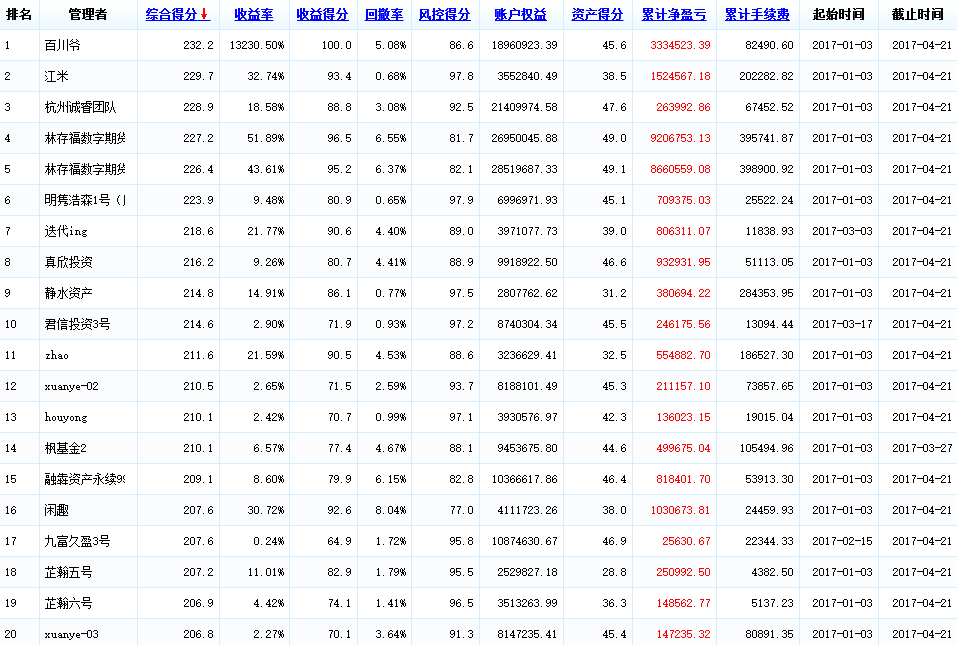Image resolution: width=957 pixels, height=645 pixels.
Task: Click the 明隽浩森1号 manager name
Action: point(85,200)
